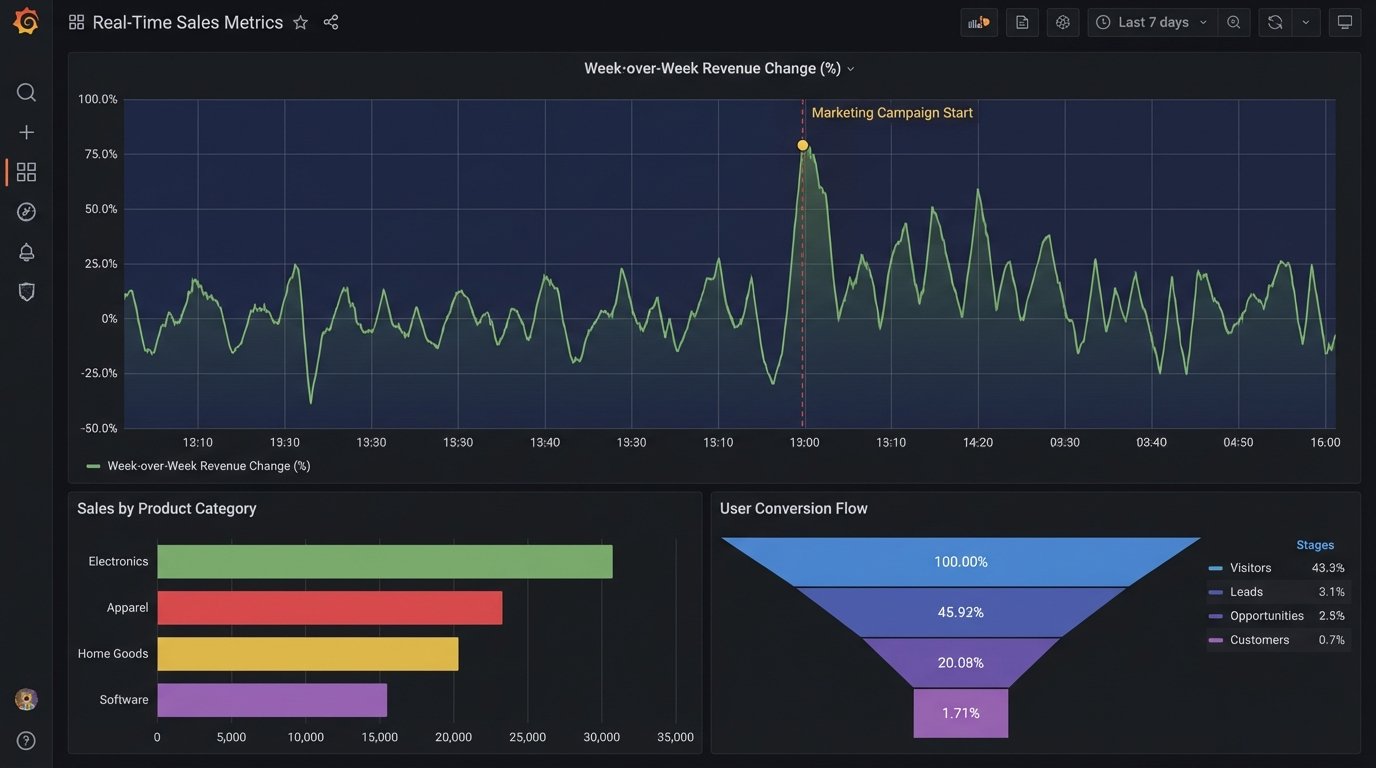Image resolution: width=1376 pixels, height=768 pixels.
Task: Open Alerting via the bell icon
Action: 25,251
